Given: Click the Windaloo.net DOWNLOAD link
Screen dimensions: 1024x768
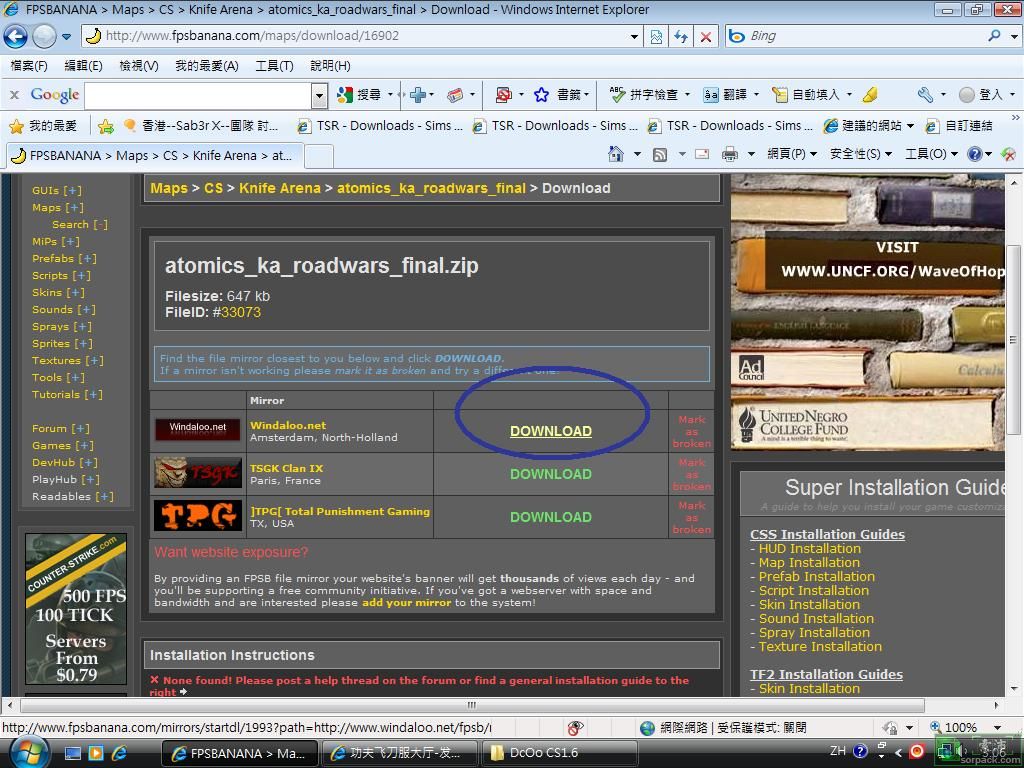Looking at the screenshot, I should [550, 431].
